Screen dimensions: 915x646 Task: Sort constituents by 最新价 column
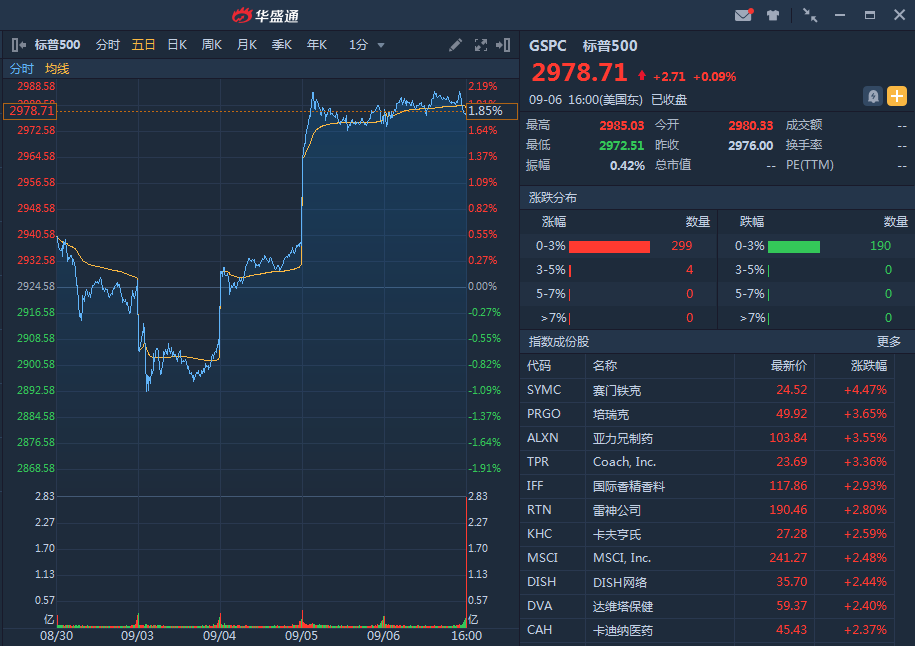788,366
